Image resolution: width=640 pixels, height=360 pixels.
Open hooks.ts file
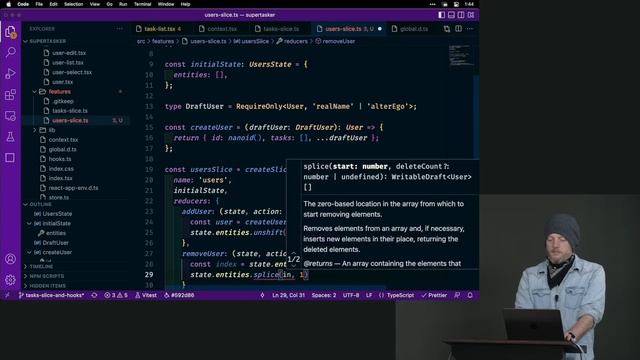pos(60,159)
